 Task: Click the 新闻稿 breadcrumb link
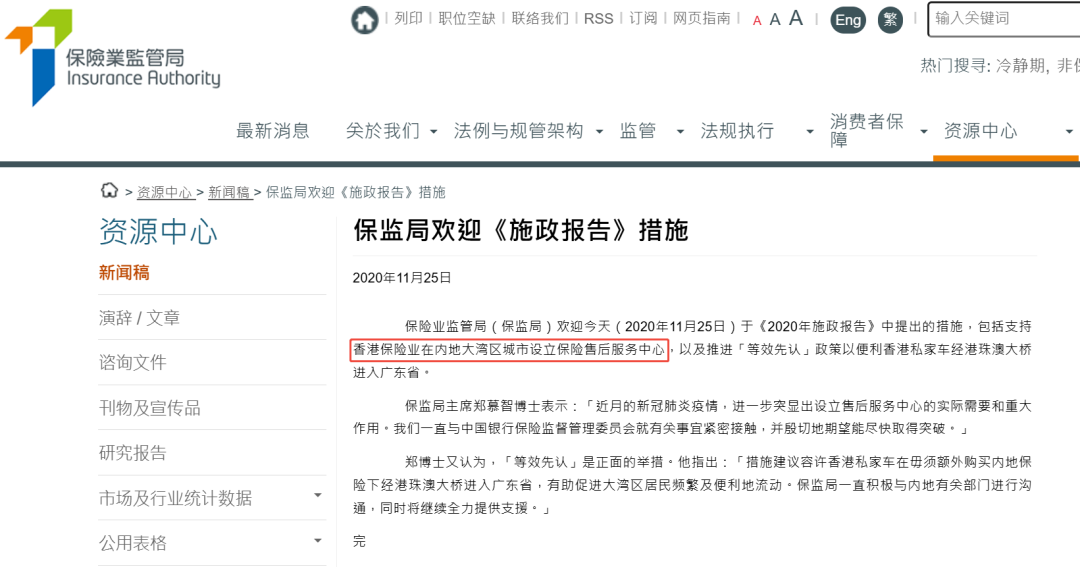pos(229,192)
